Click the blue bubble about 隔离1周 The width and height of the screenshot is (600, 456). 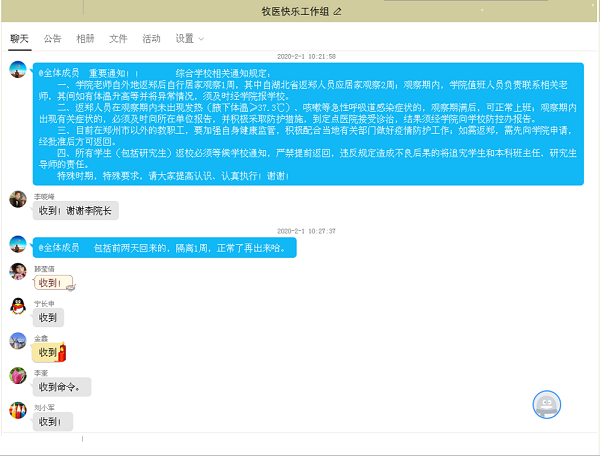click(165, 247)
